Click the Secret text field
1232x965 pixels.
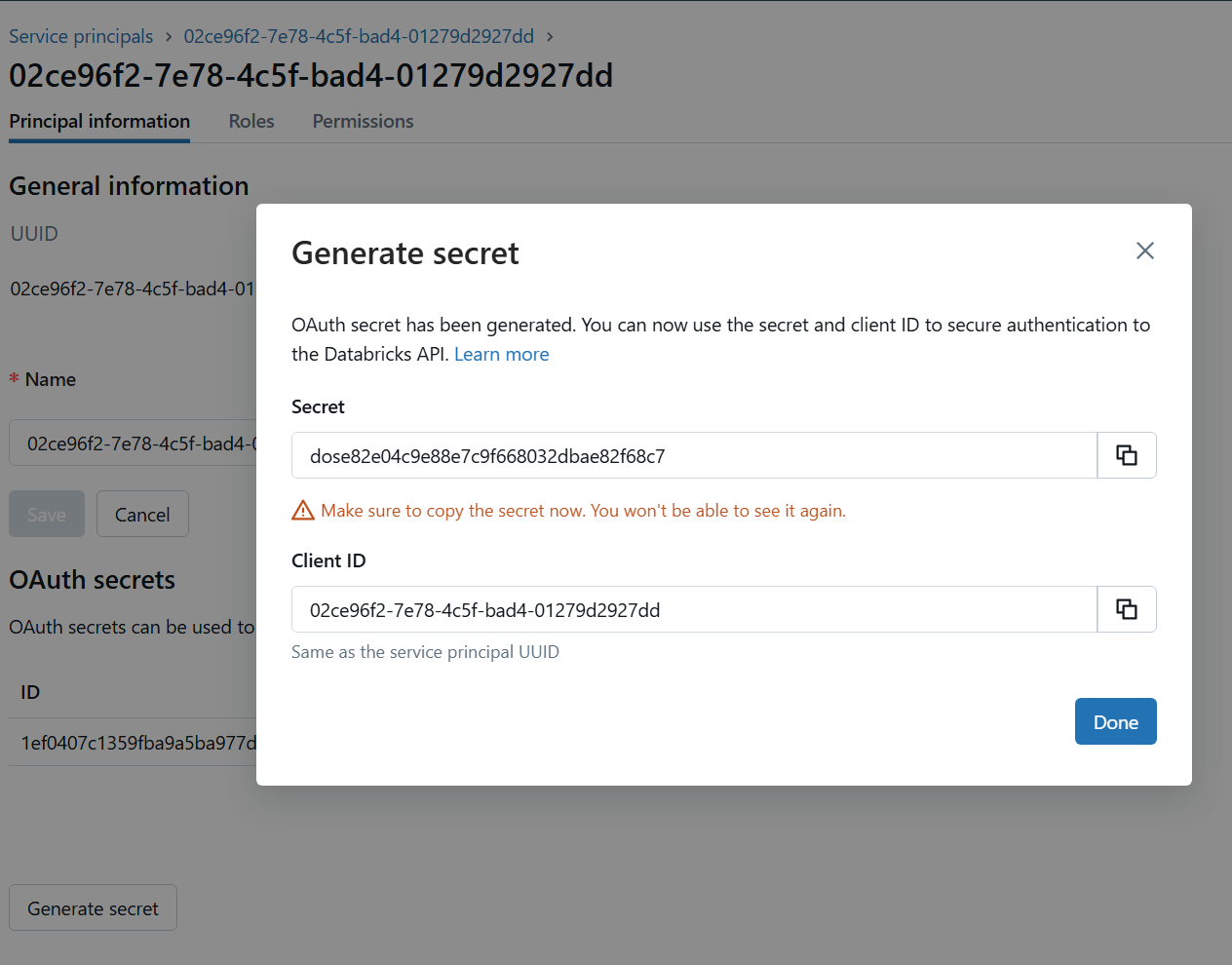click(693, 455)
